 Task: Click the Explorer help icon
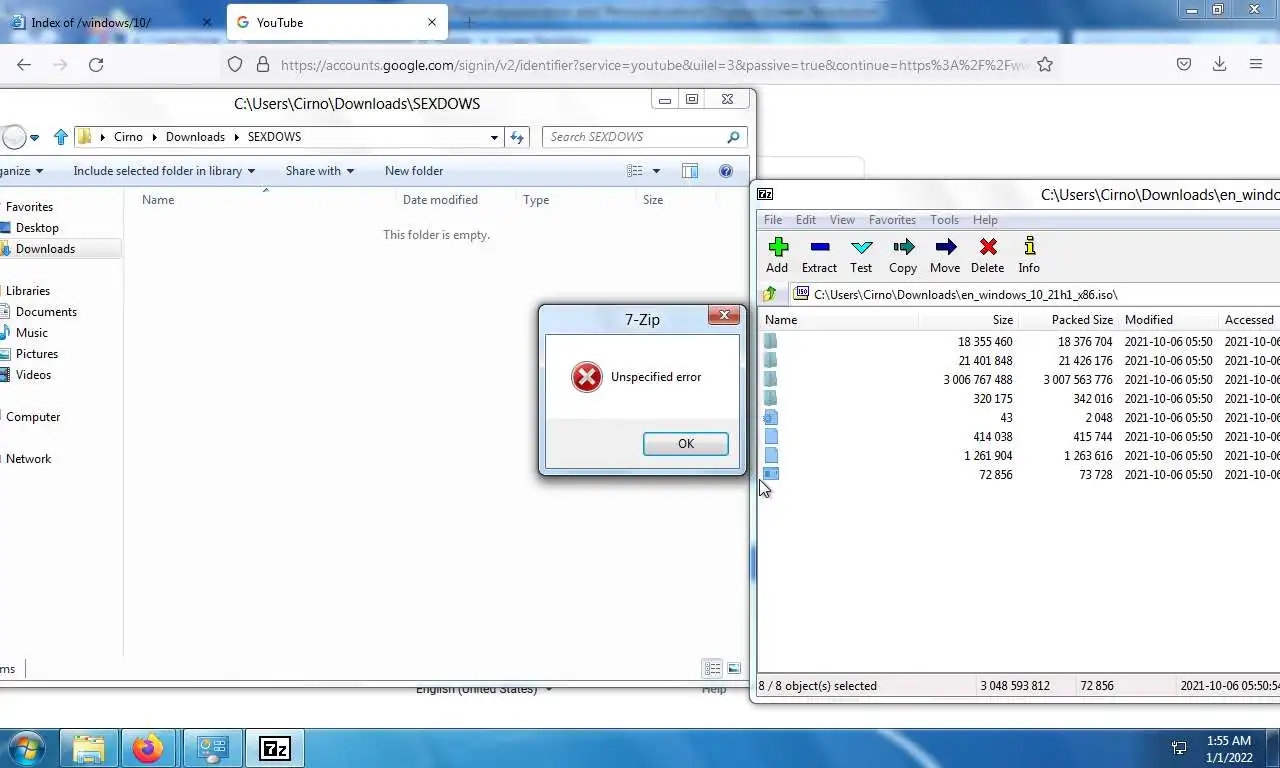pyautogui.click(x=726, y=171)
